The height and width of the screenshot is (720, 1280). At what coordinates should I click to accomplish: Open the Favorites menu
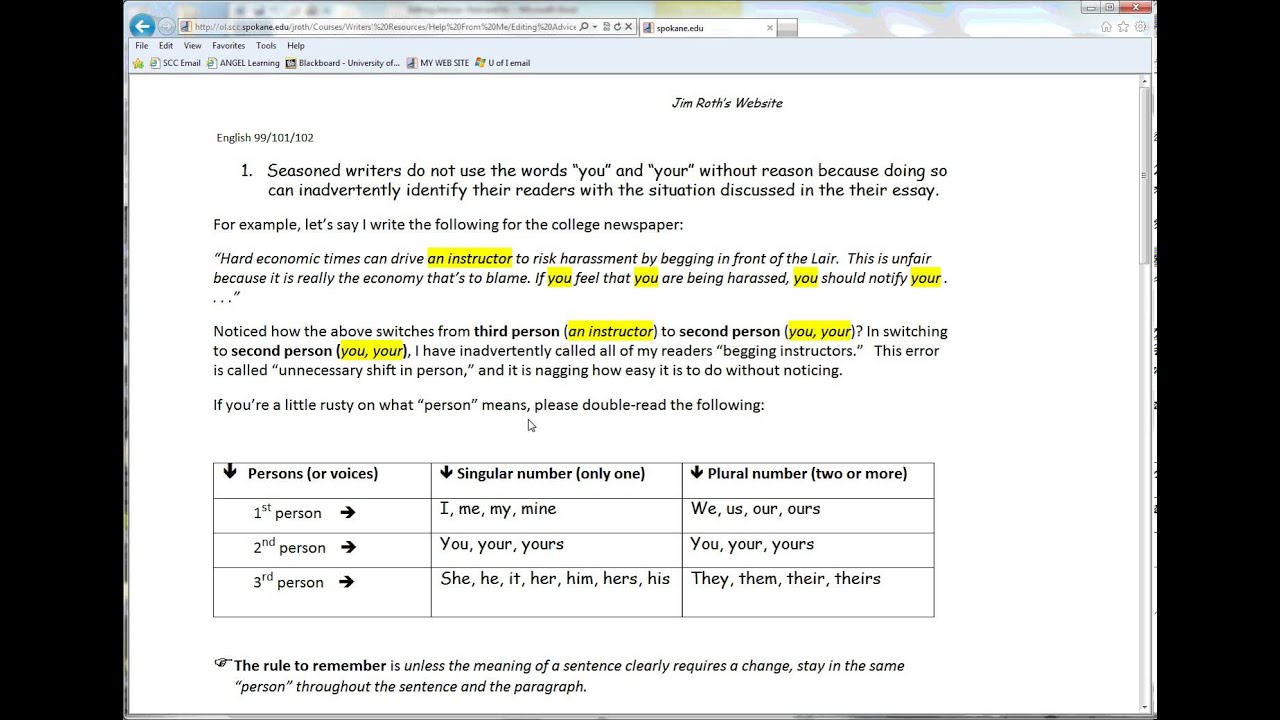coord(228,45)
